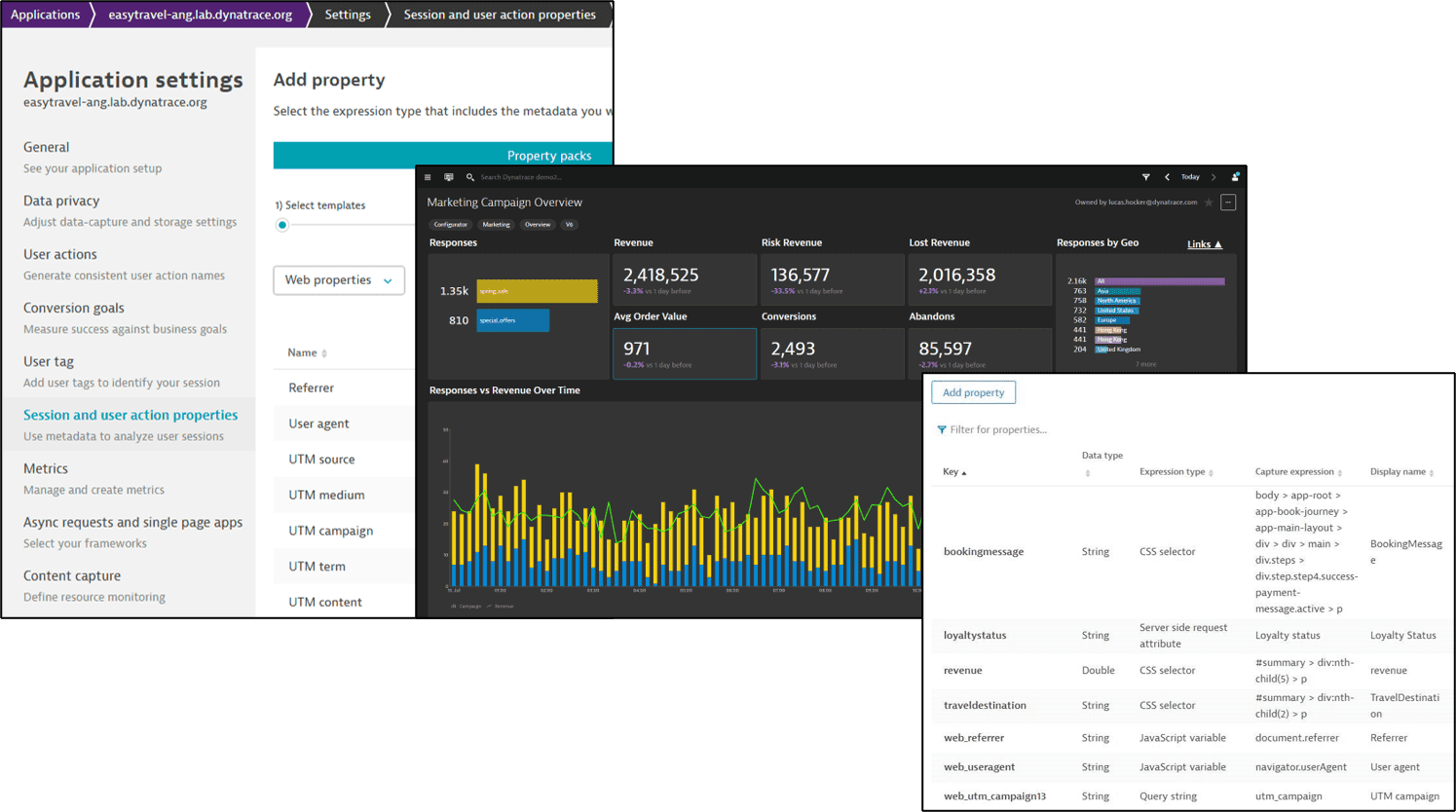Sort properties table by Data type arrows
The width and height of the screenshot is (1456, 812).
(x=1087, y=473)
